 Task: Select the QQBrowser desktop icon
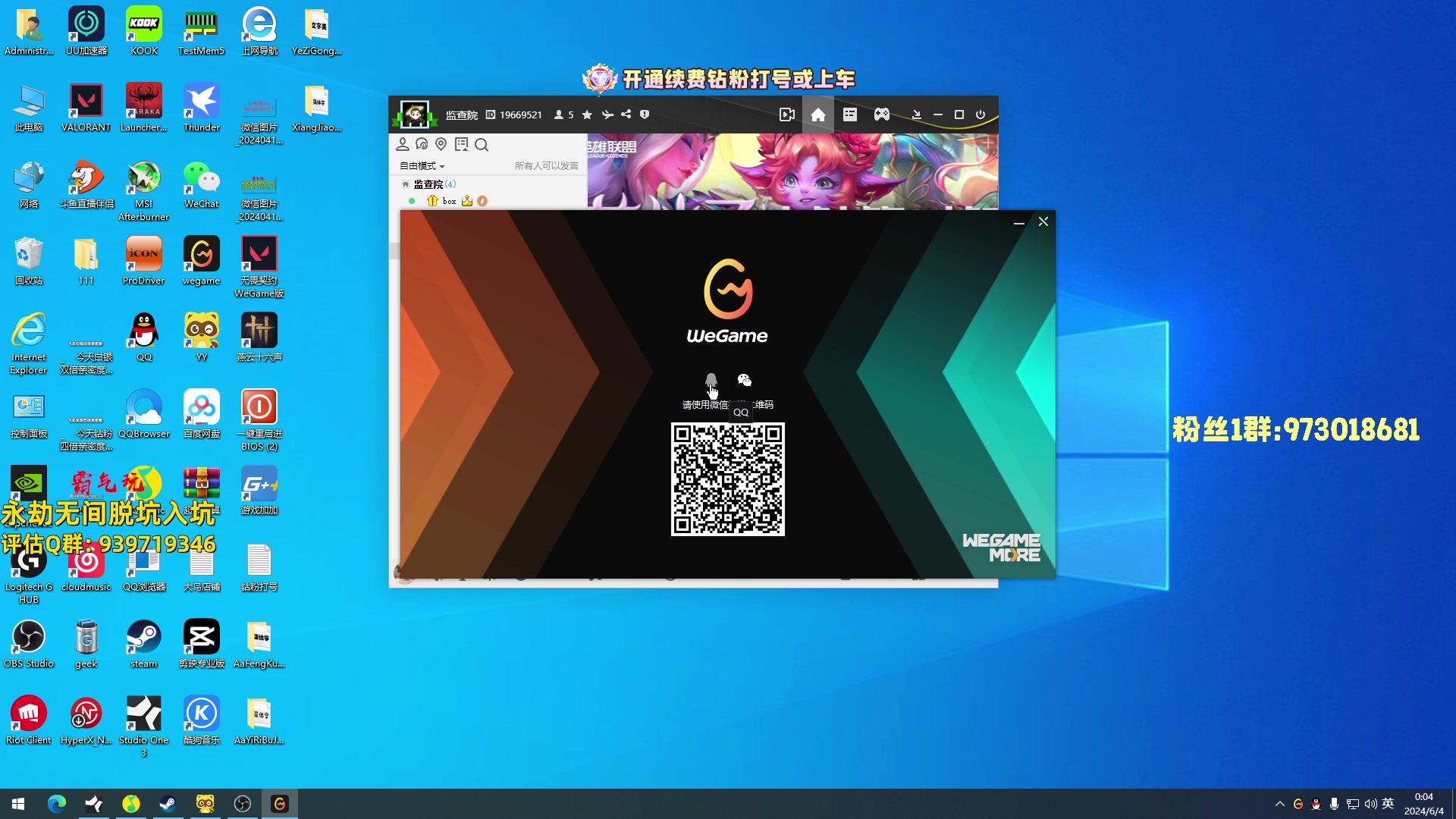point(144,413)
